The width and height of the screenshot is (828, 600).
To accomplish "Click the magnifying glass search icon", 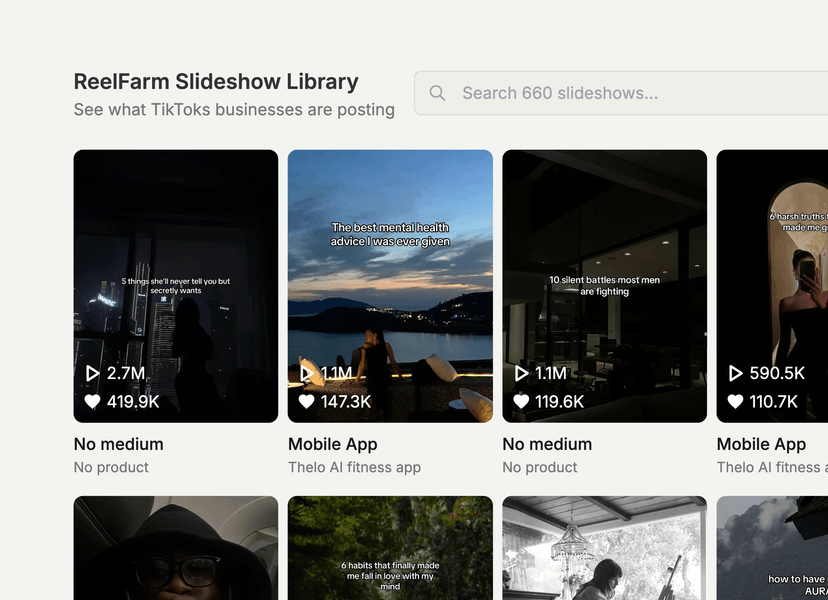I will coord(437,92).
